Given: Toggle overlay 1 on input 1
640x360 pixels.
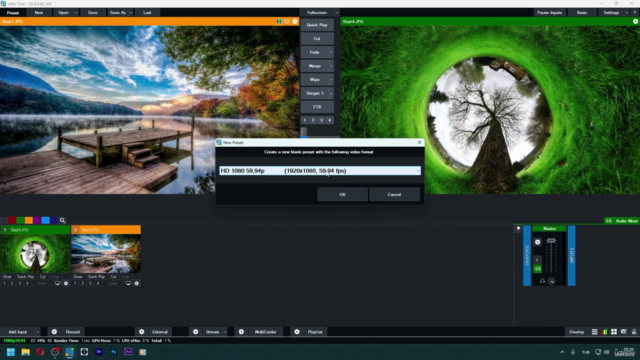Looking at the screenshot, I should 4,283.
